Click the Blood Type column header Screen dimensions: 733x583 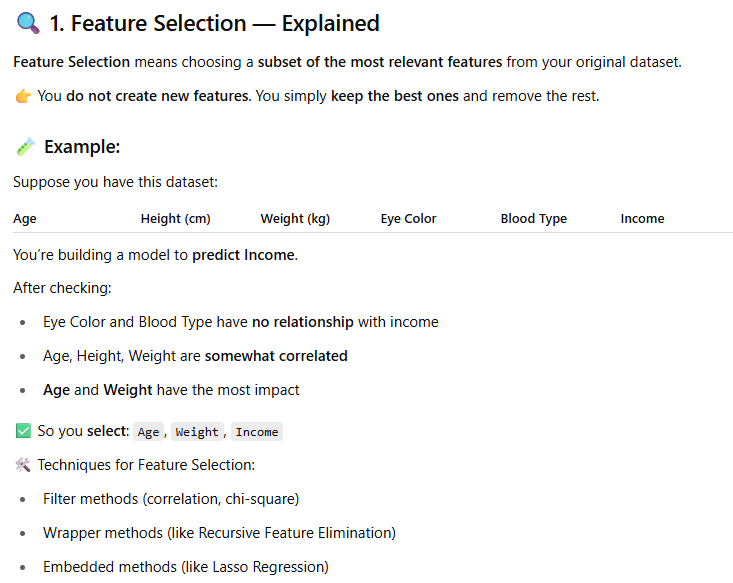[533, 219]
